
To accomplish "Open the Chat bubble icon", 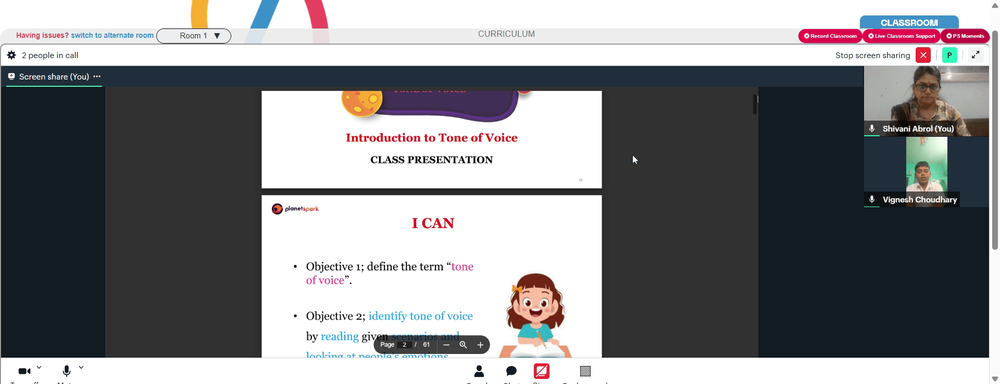I will (511, 371).
